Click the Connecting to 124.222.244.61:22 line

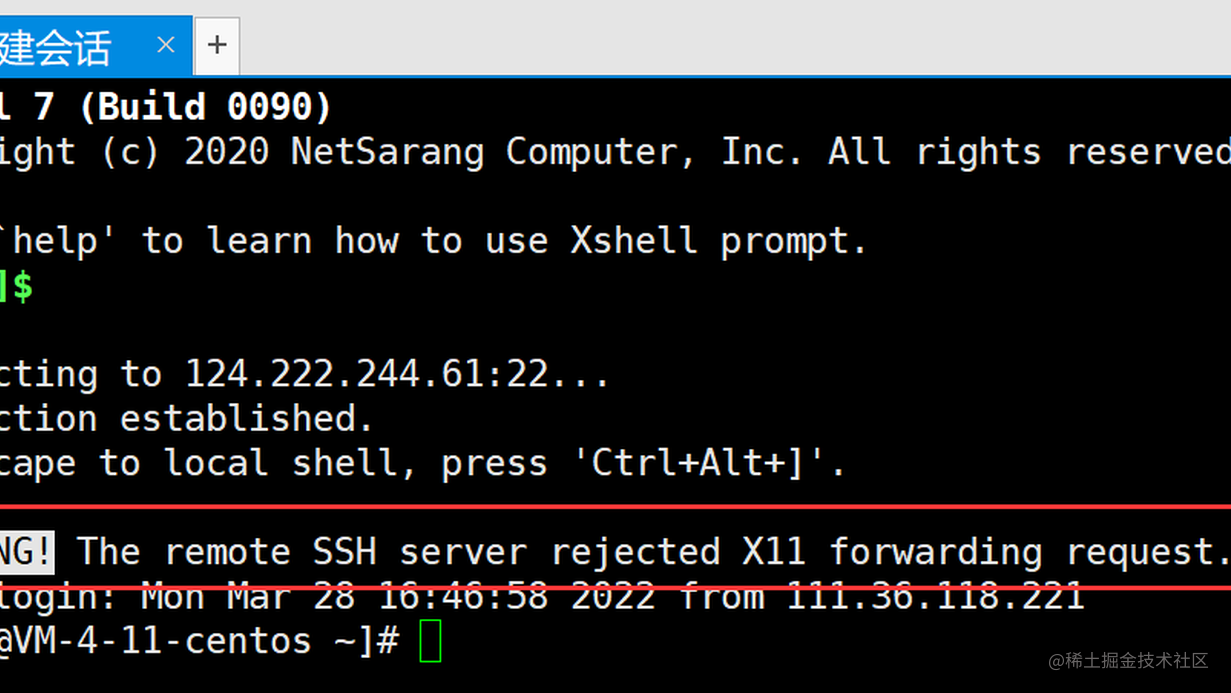(300, 373)
